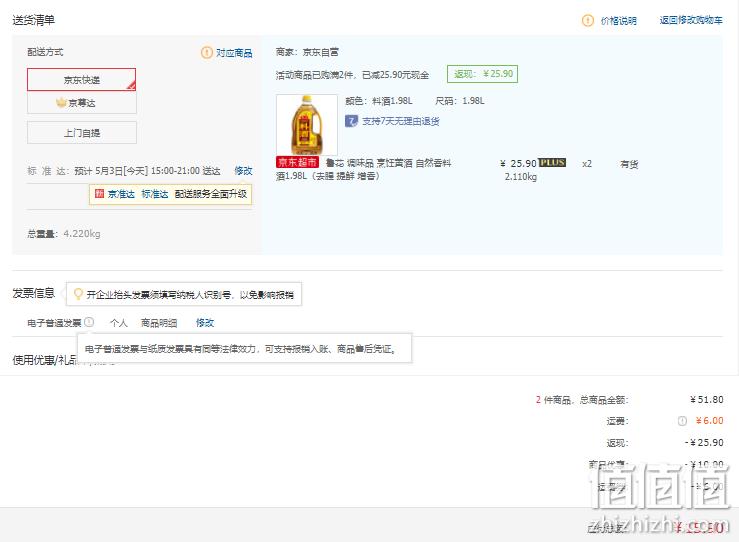
Task: Select 京东快递 delivery option
Action: [82, 80]
